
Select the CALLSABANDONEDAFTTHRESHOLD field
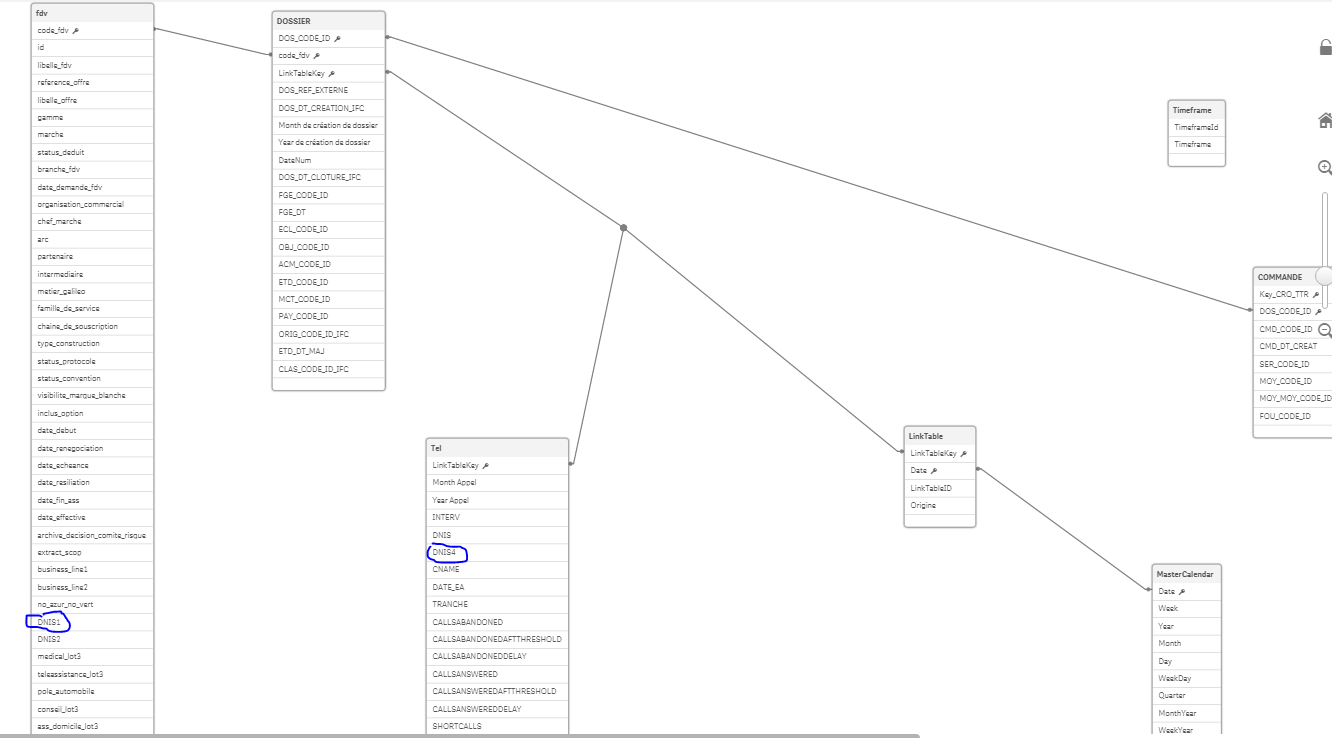pyautogui.click(x=498, y=639)
